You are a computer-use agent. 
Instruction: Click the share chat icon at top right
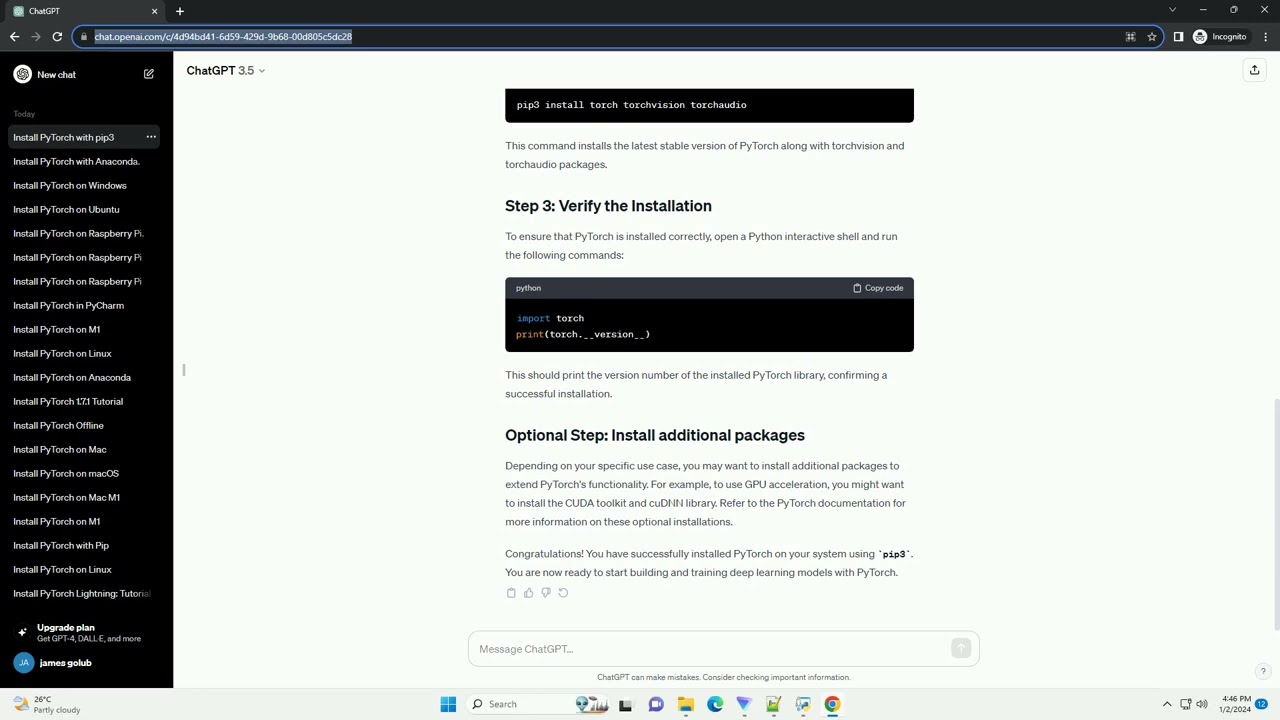point(1254,70)
